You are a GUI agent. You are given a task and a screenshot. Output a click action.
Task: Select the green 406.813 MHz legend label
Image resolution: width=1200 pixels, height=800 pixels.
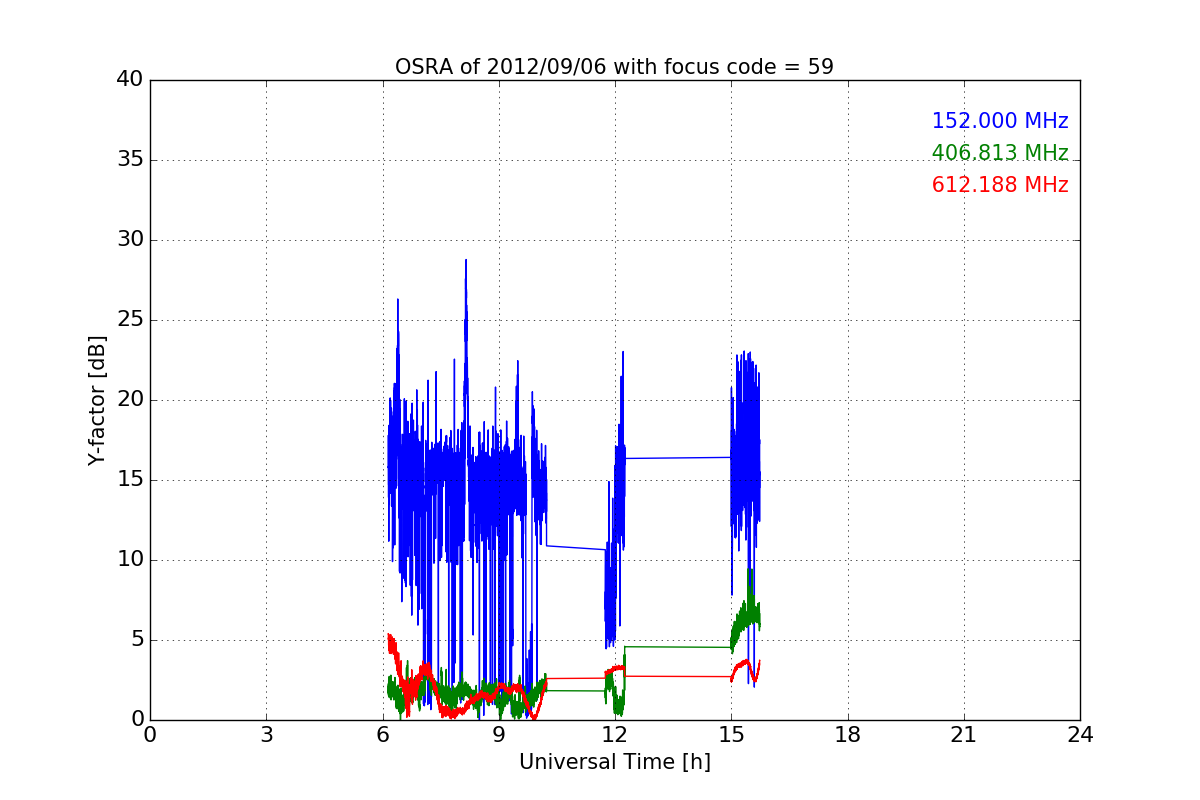(1000, 153)
